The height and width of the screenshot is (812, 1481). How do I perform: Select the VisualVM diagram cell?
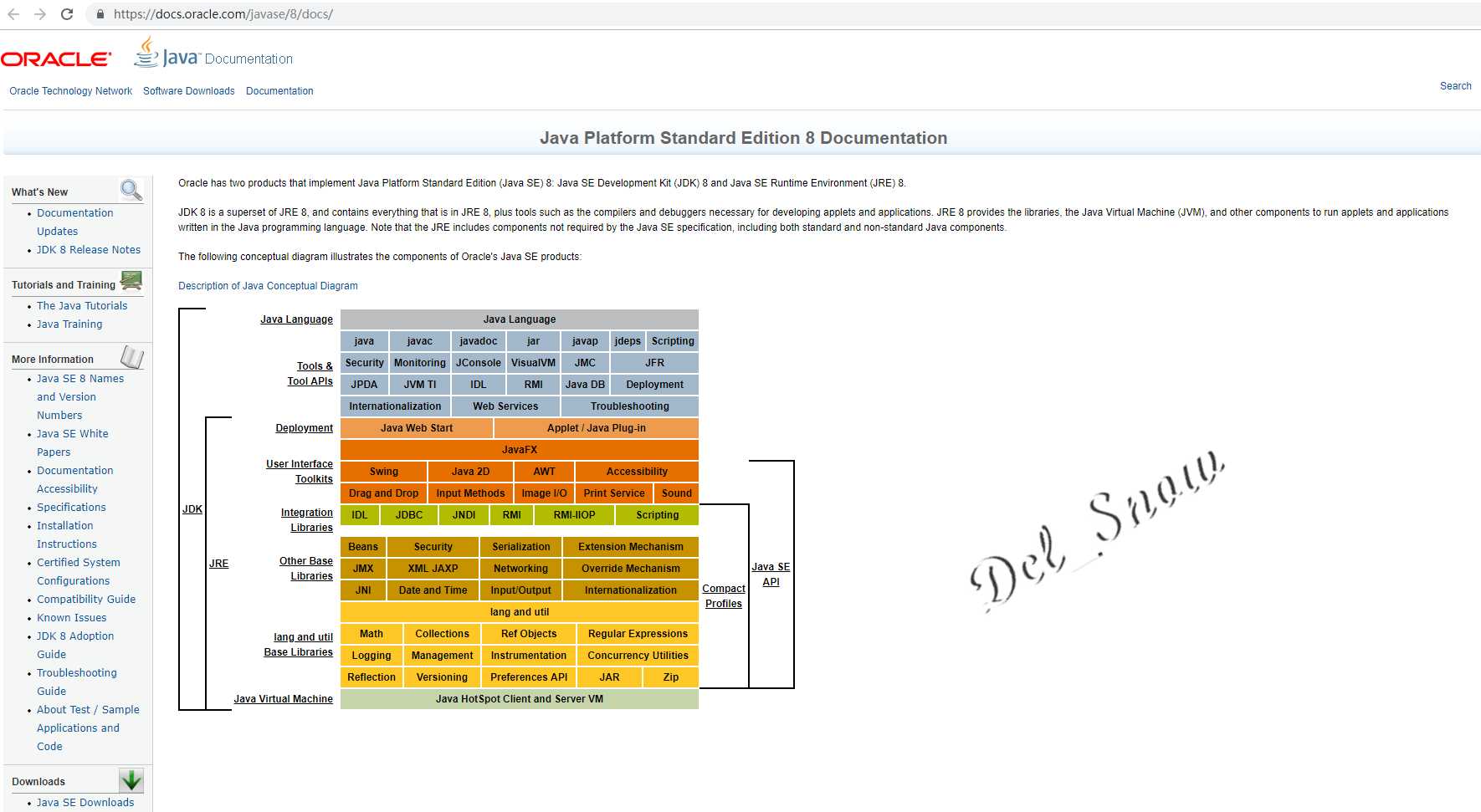[x=533, y=363]
